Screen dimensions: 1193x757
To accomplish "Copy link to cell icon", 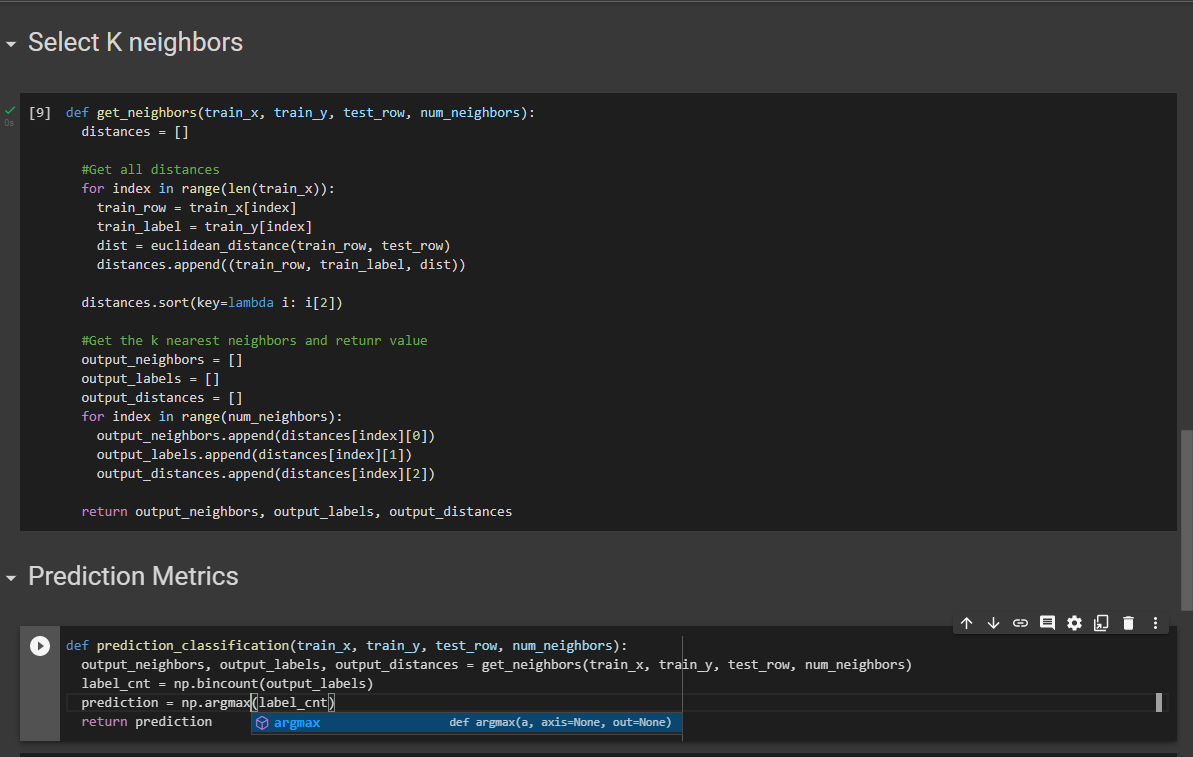I will click(1020, 623).
